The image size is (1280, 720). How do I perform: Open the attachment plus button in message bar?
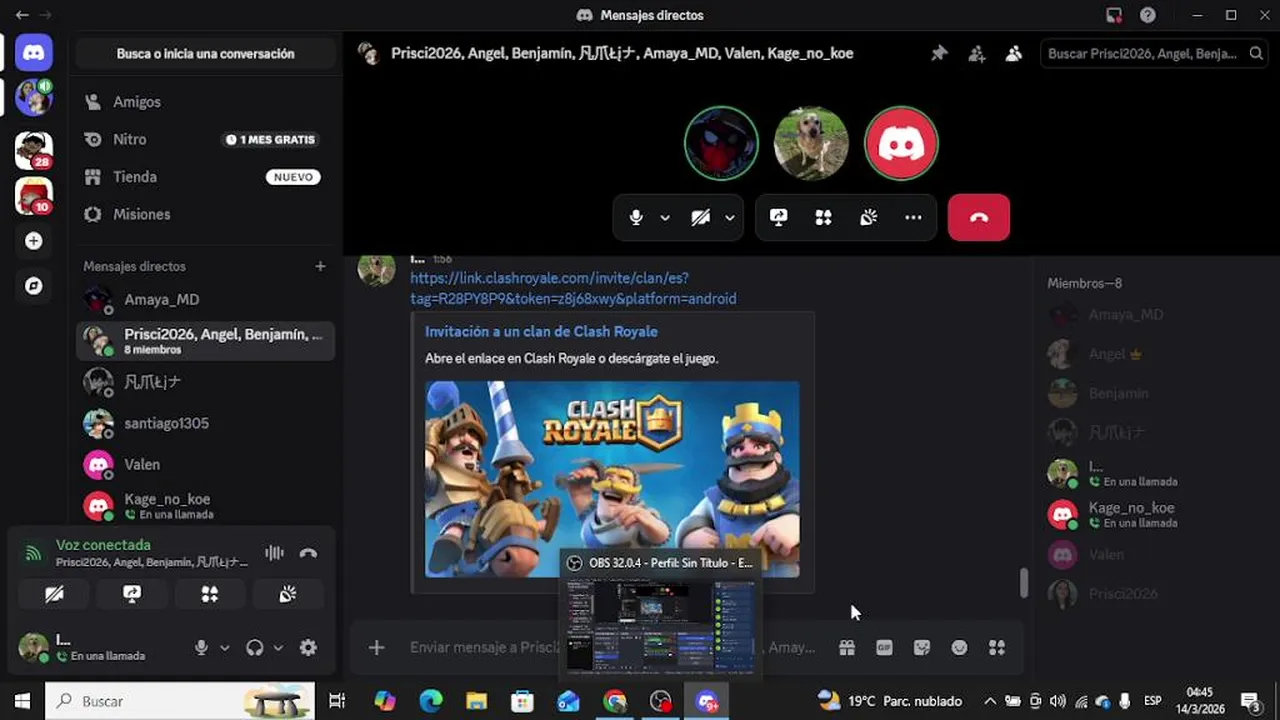pos(376,648)
